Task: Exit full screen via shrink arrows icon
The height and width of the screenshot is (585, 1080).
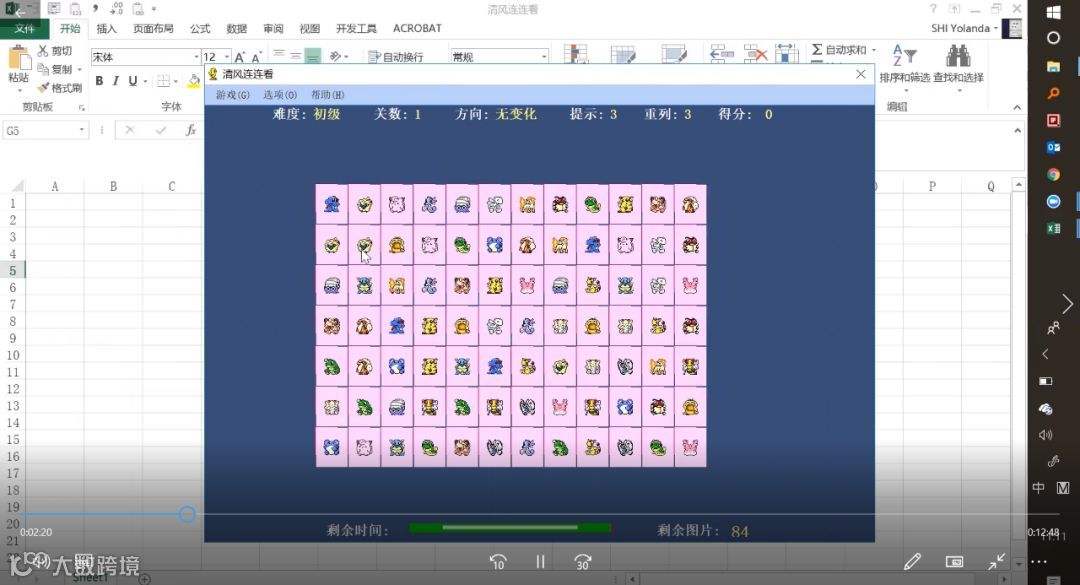Action: pos(996,562)
